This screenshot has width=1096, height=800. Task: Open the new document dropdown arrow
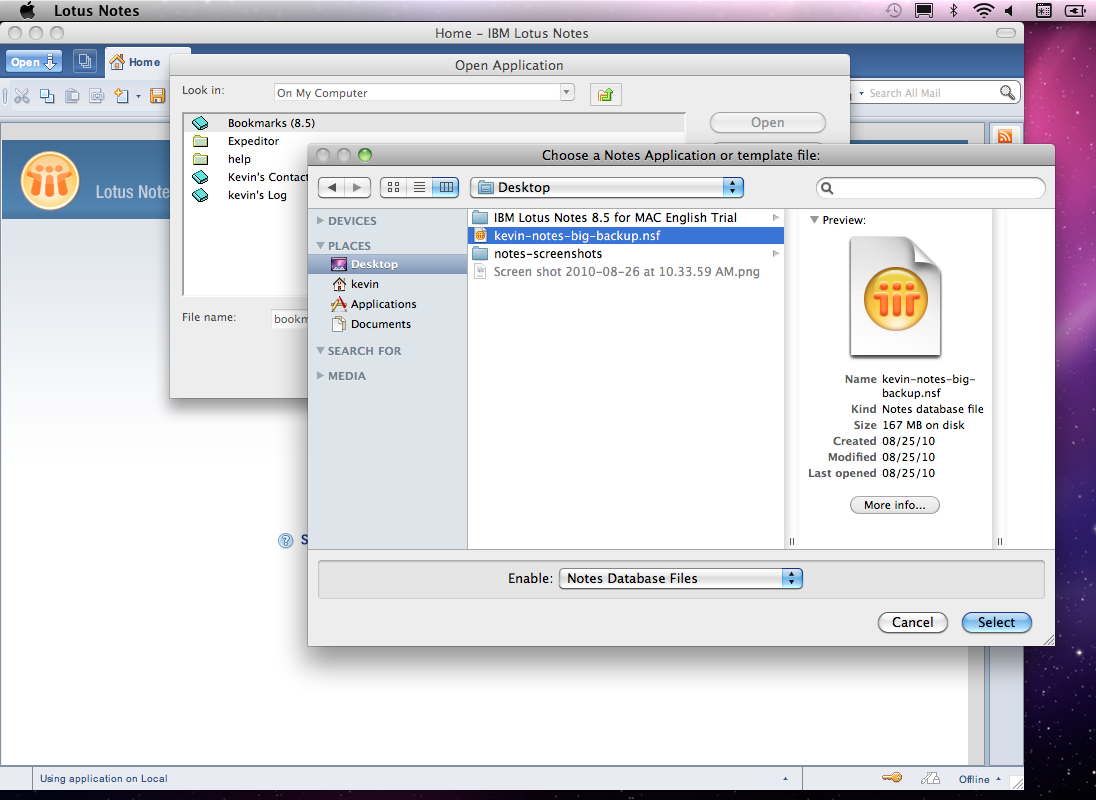click(x=138, y=96)
